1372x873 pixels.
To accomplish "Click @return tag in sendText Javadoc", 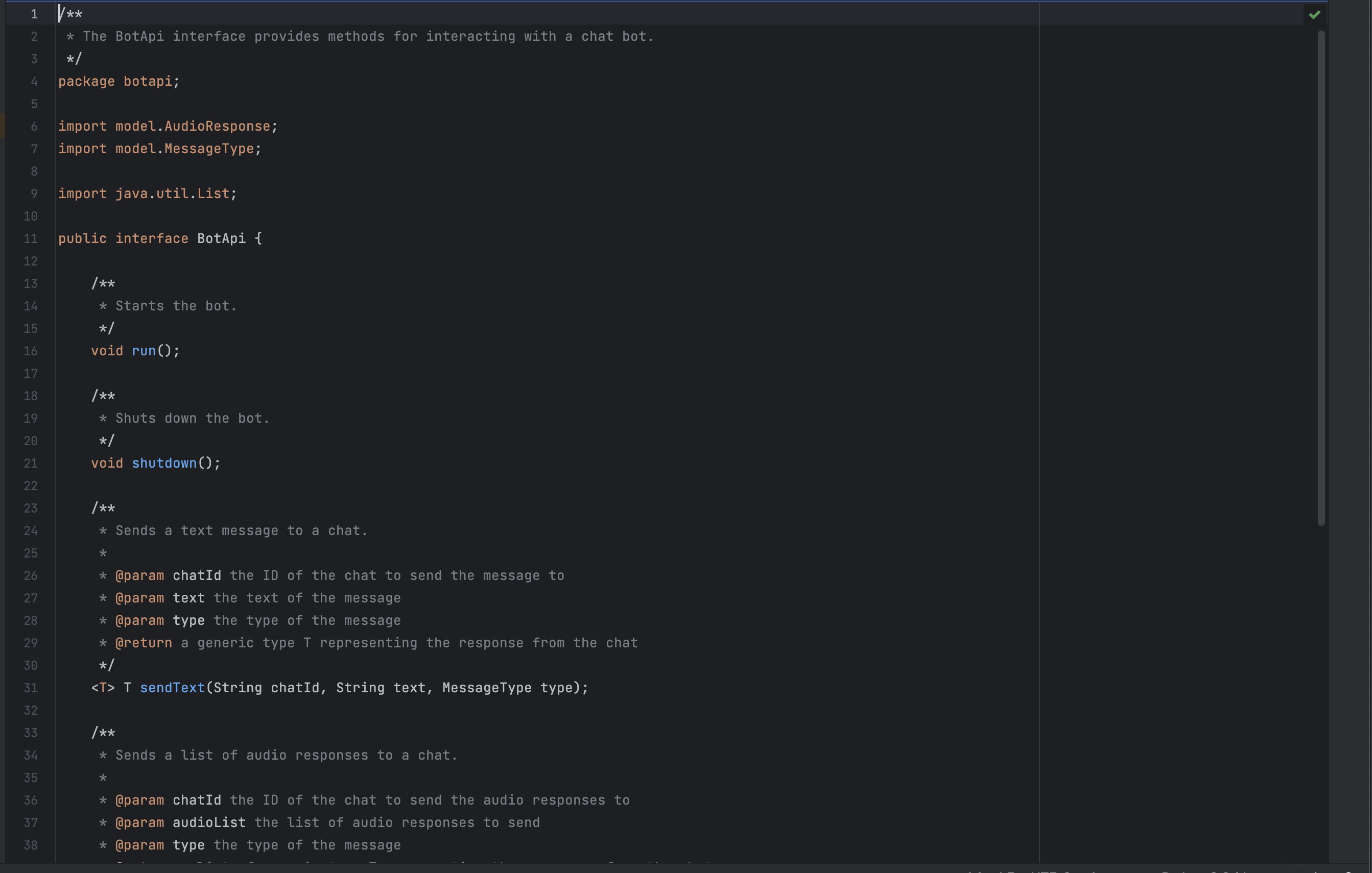I will point(144,643).
